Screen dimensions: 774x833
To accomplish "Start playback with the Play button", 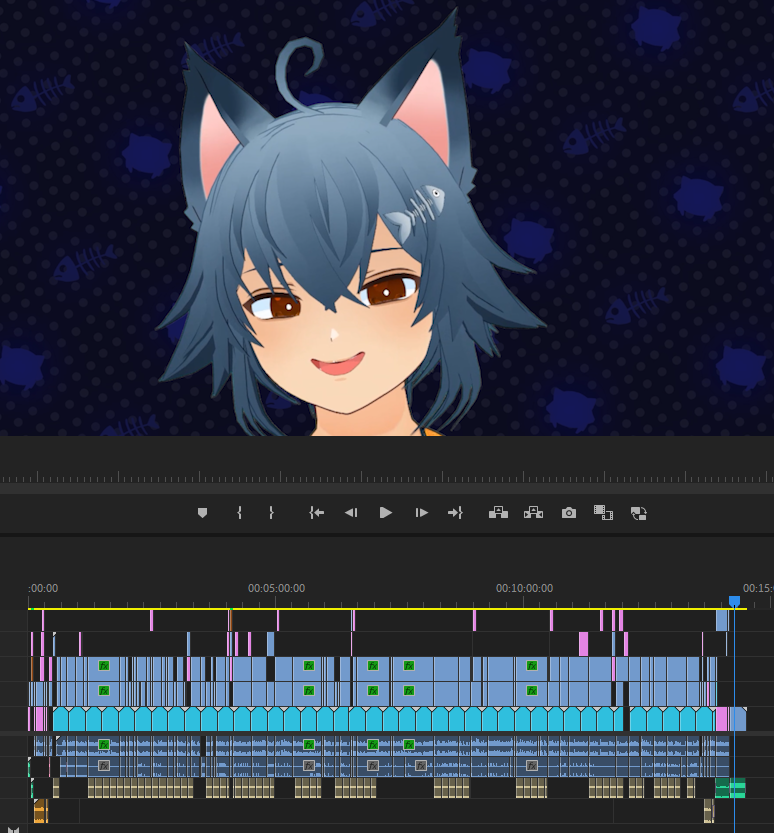I will (x=386, y=513).
